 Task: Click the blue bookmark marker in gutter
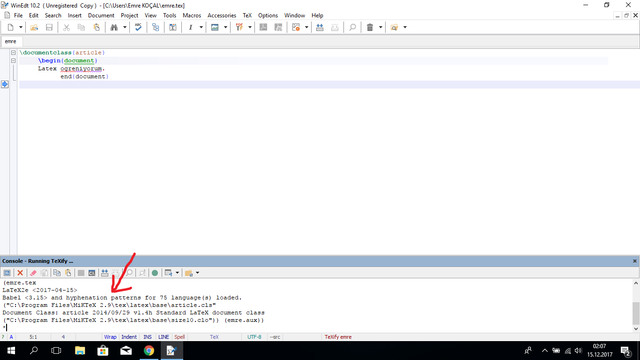[x=4, y=84]
